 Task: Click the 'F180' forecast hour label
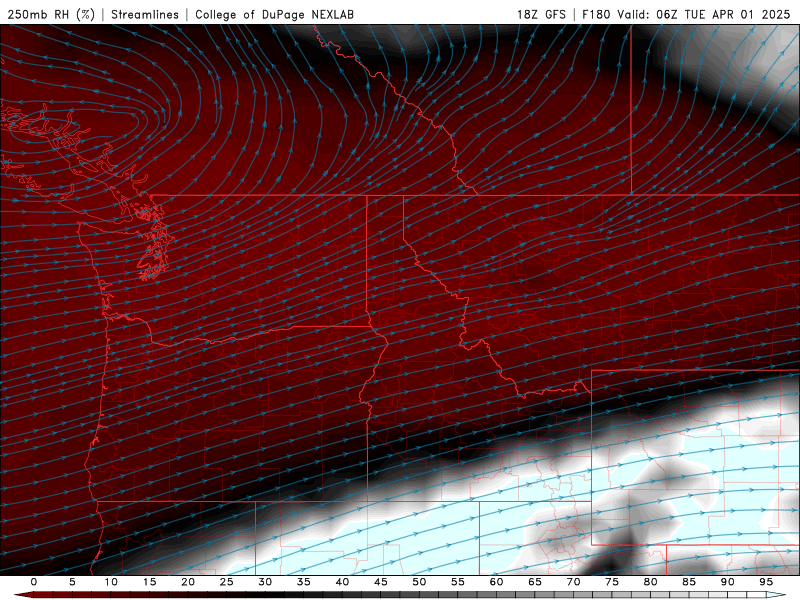(x=596, y=14)
